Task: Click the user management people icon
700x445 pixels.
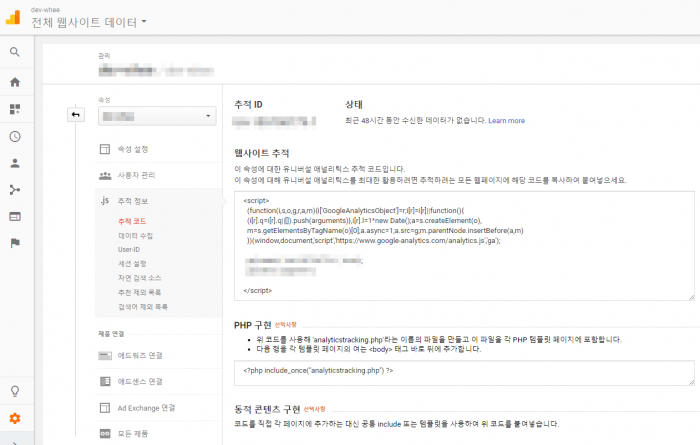Action: click(x=105, y=175)
